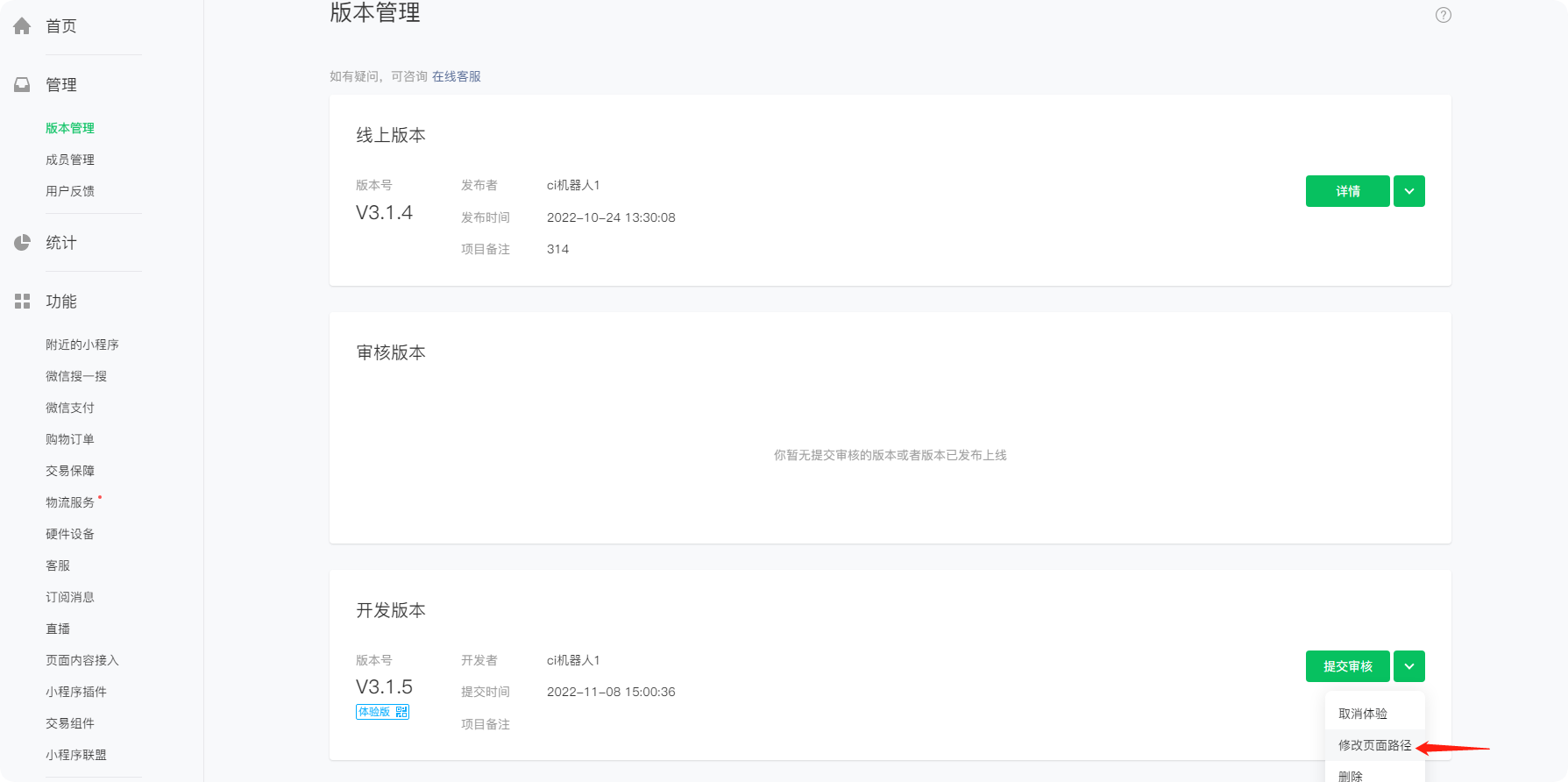Go to 成员管理 in sidebar

[70, 160]
